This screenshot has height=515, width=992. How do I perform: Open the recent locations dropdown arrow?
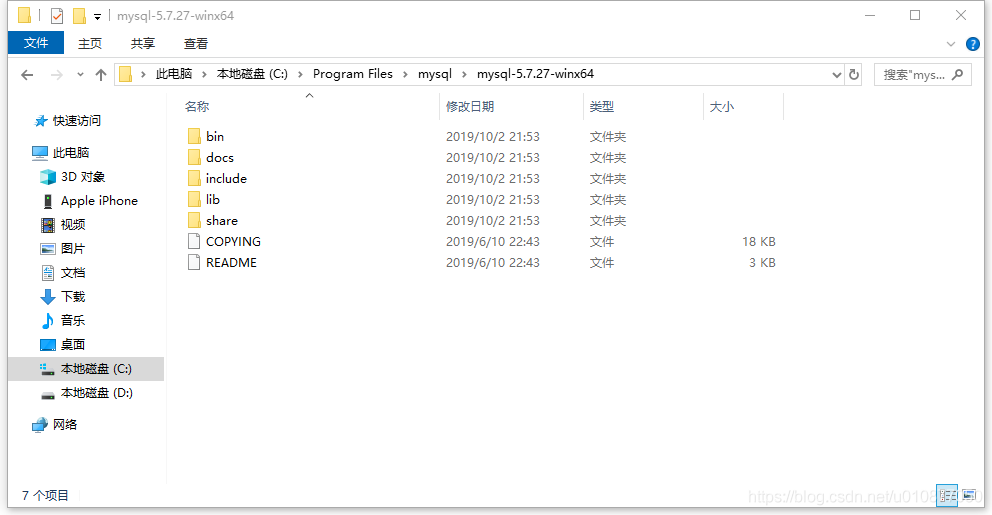pos(79,75)
